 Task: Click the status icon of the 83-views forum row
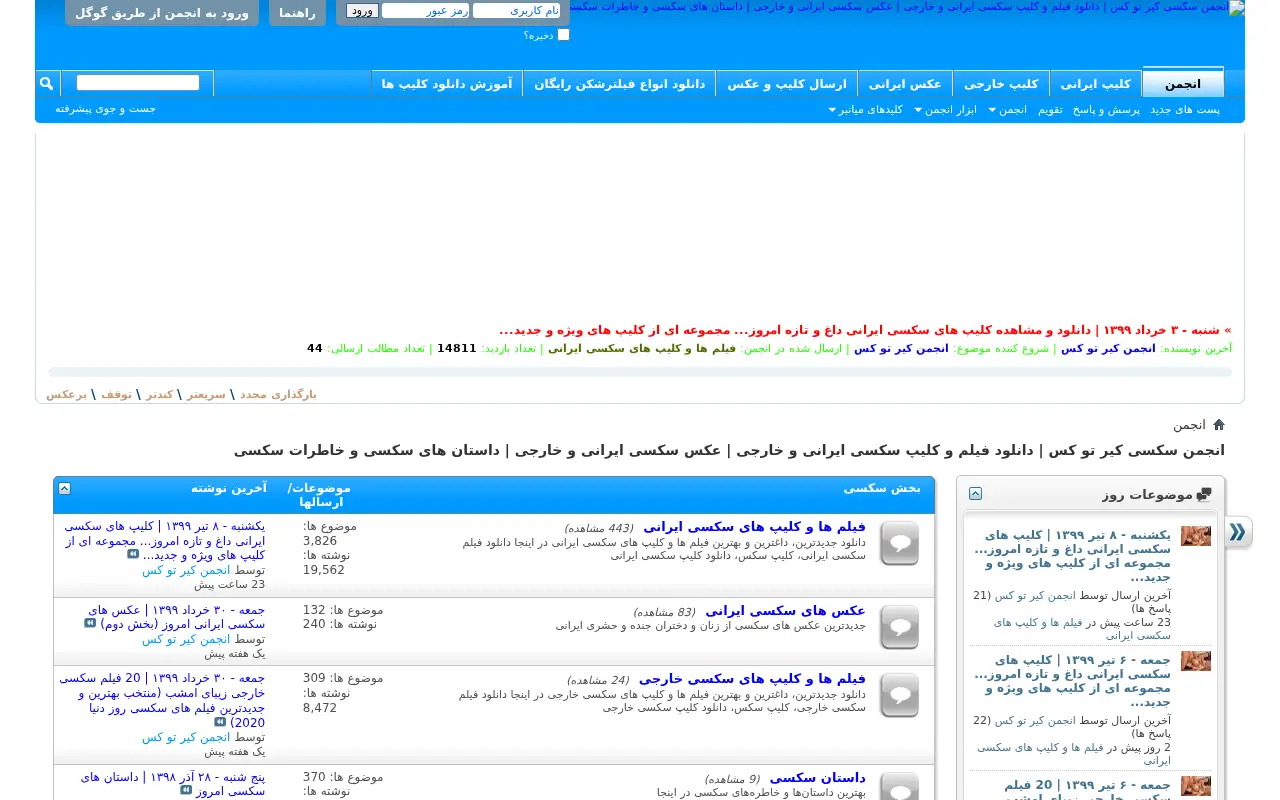[x=899, y=627]
